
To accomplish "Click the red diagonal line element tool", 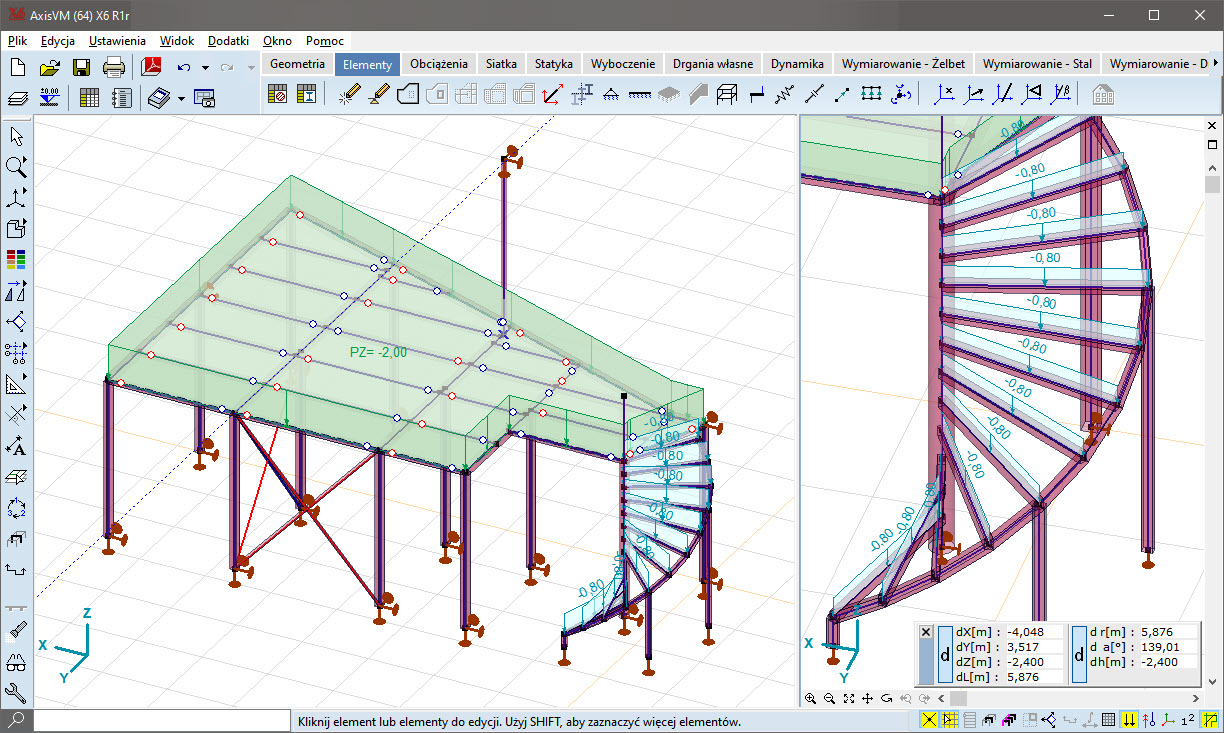I will [x=551, y=95].
